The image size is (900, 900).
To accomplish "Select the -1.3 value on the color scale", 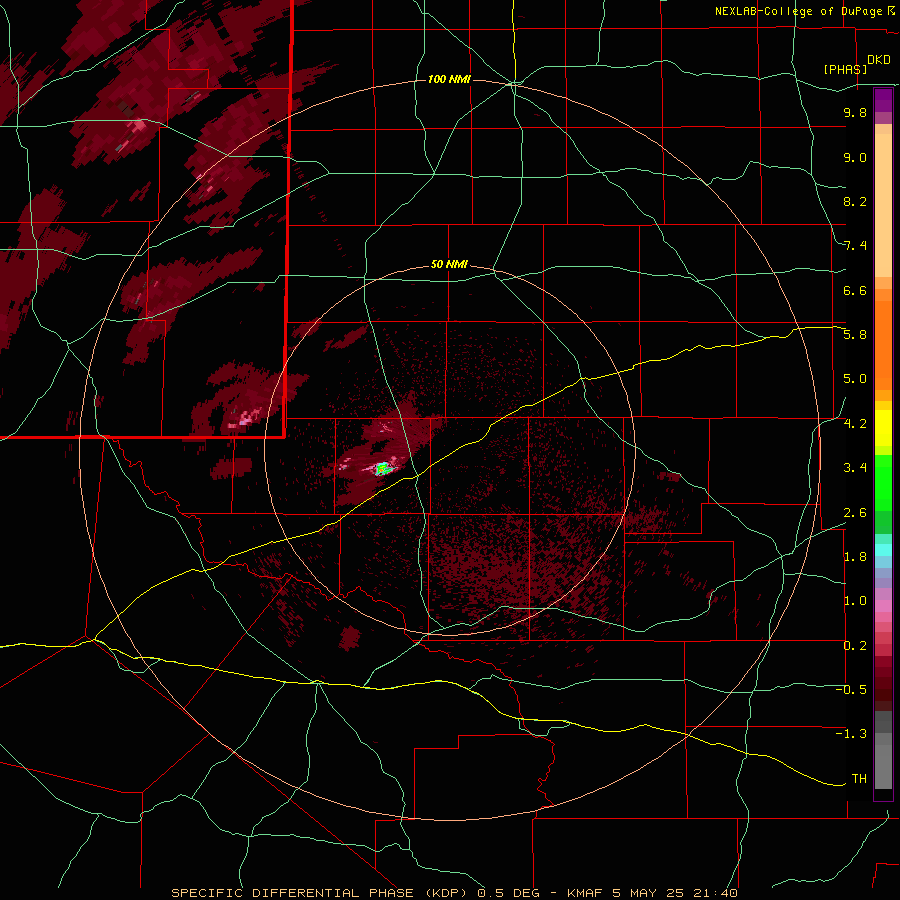I will coord(851,734).
